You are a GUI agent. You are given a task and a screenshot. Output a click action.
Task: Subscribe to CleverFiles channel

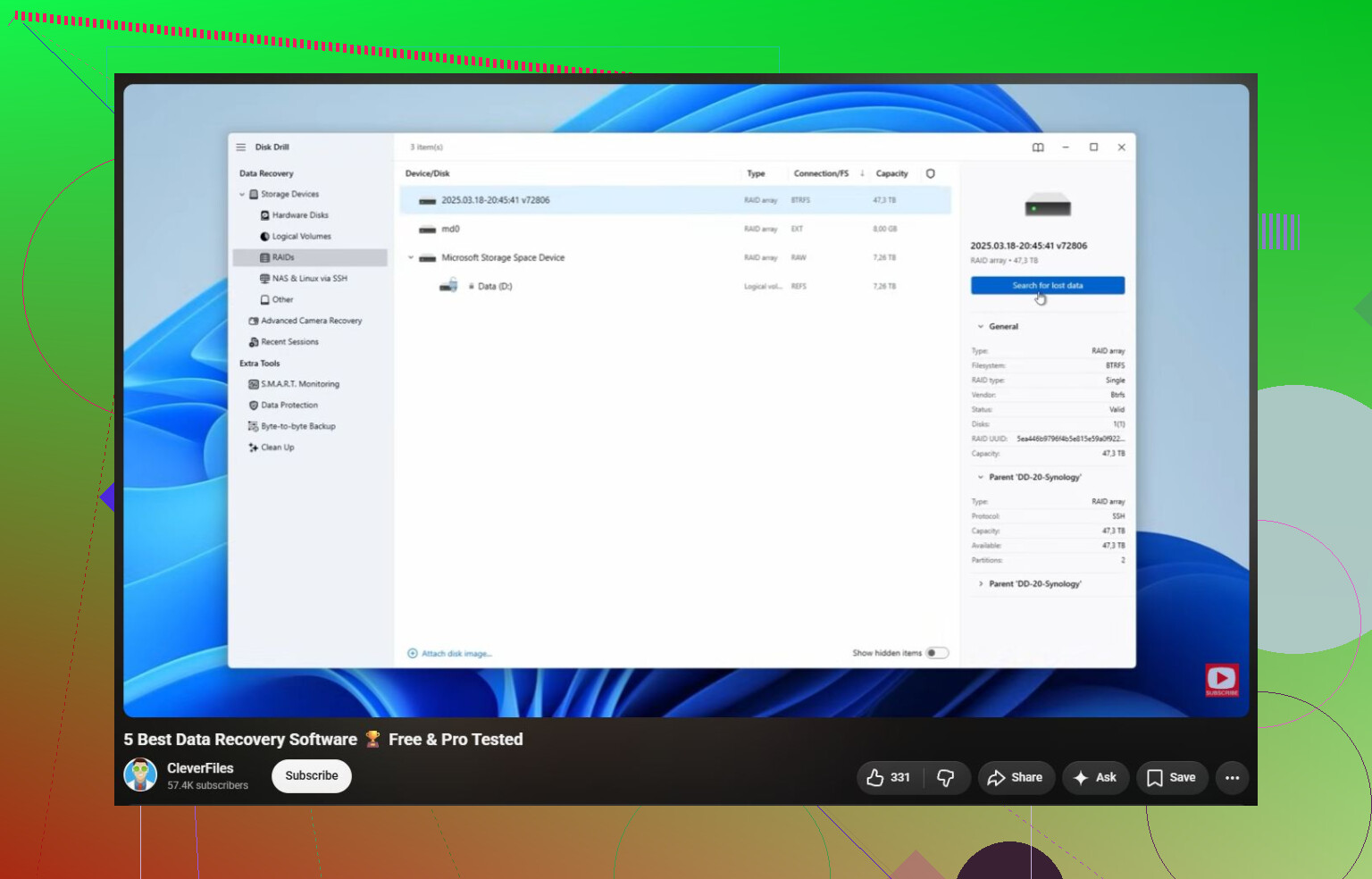312,776
